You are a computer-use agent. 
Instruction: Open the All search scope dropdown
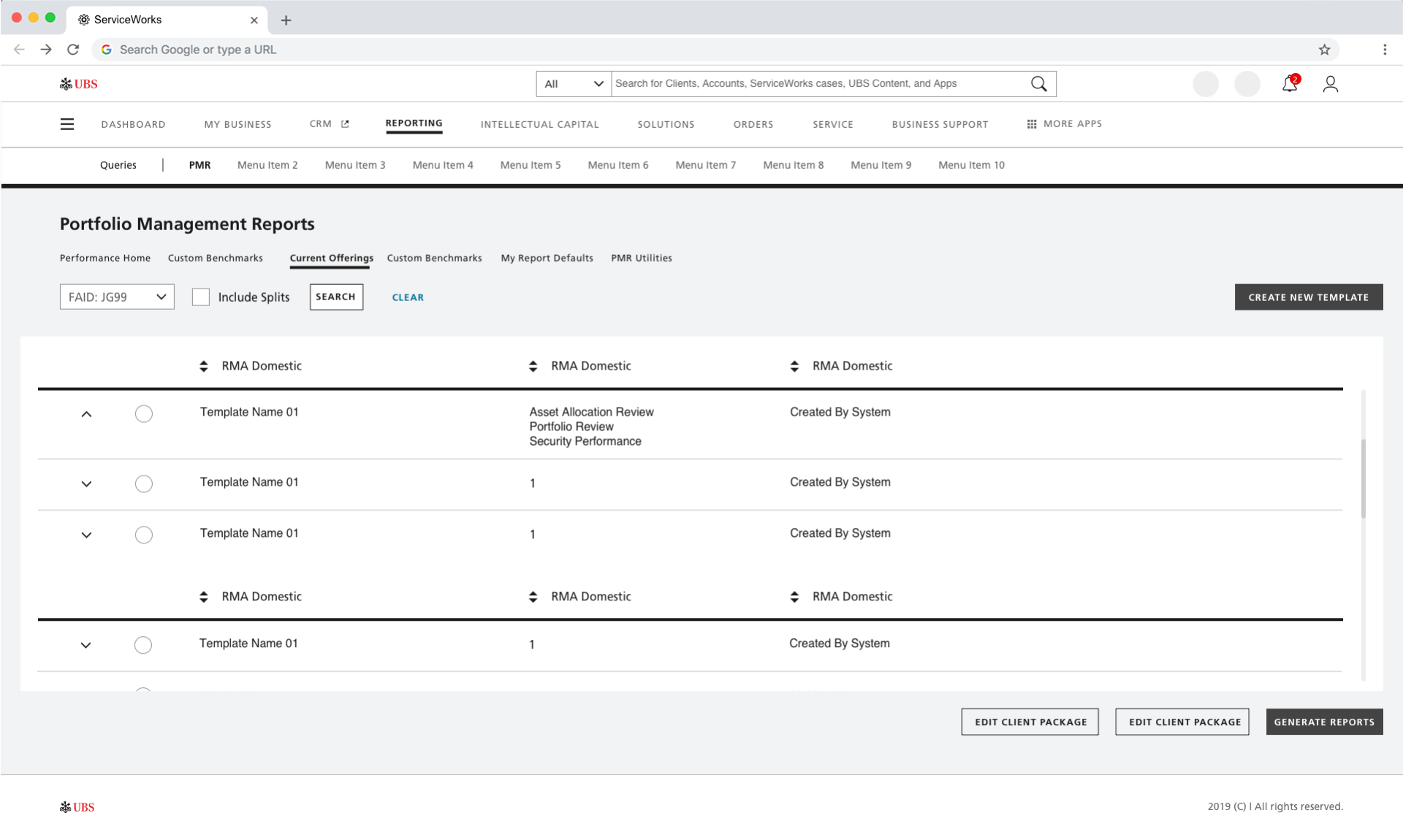[574, 84]
